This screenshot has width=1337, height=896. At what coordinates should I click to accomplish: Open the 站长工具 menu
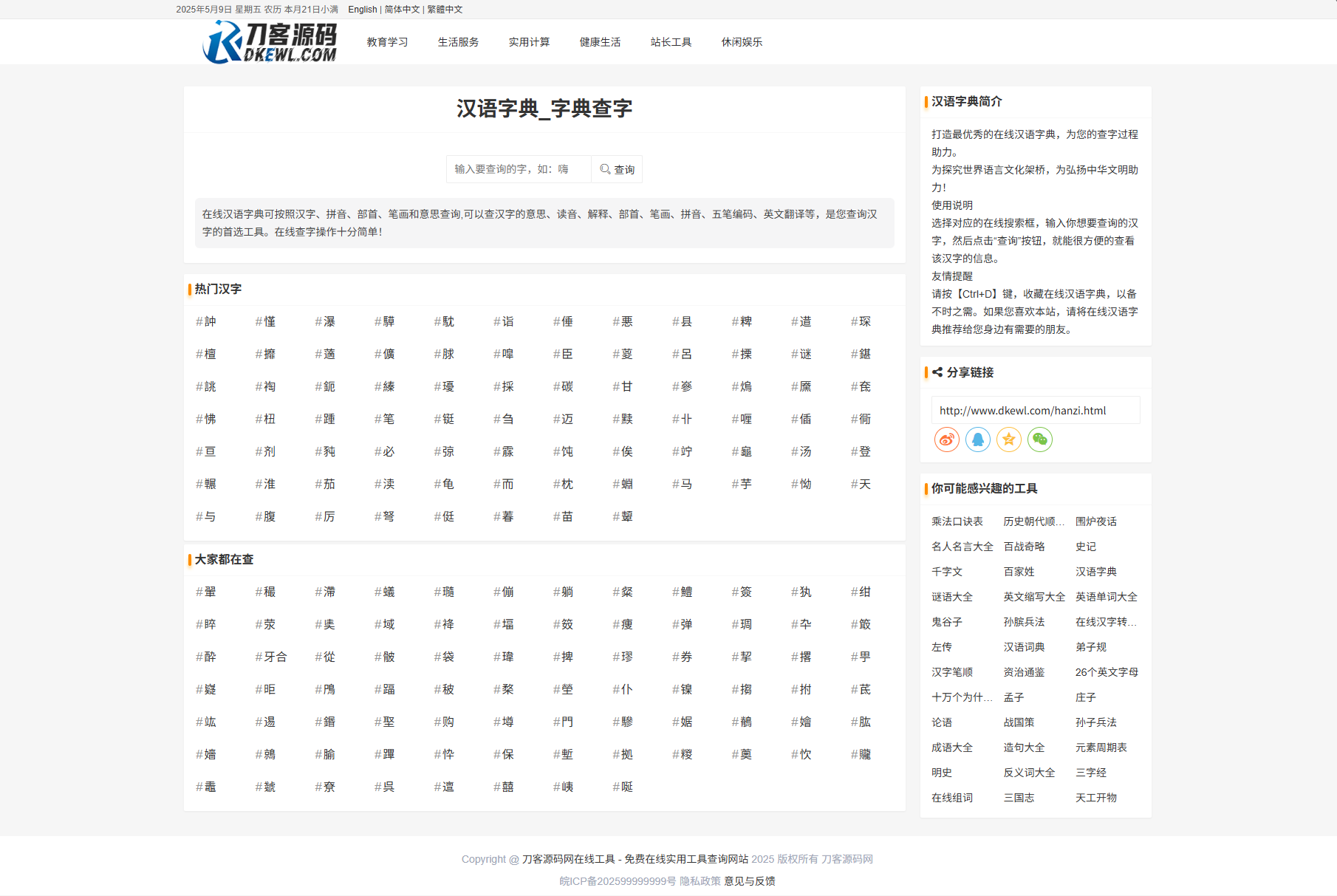(671, 42)
